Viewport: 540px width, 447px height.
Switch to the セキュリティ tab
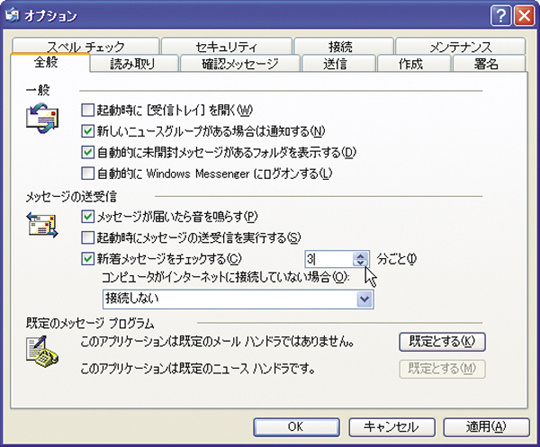coord(227,46)
